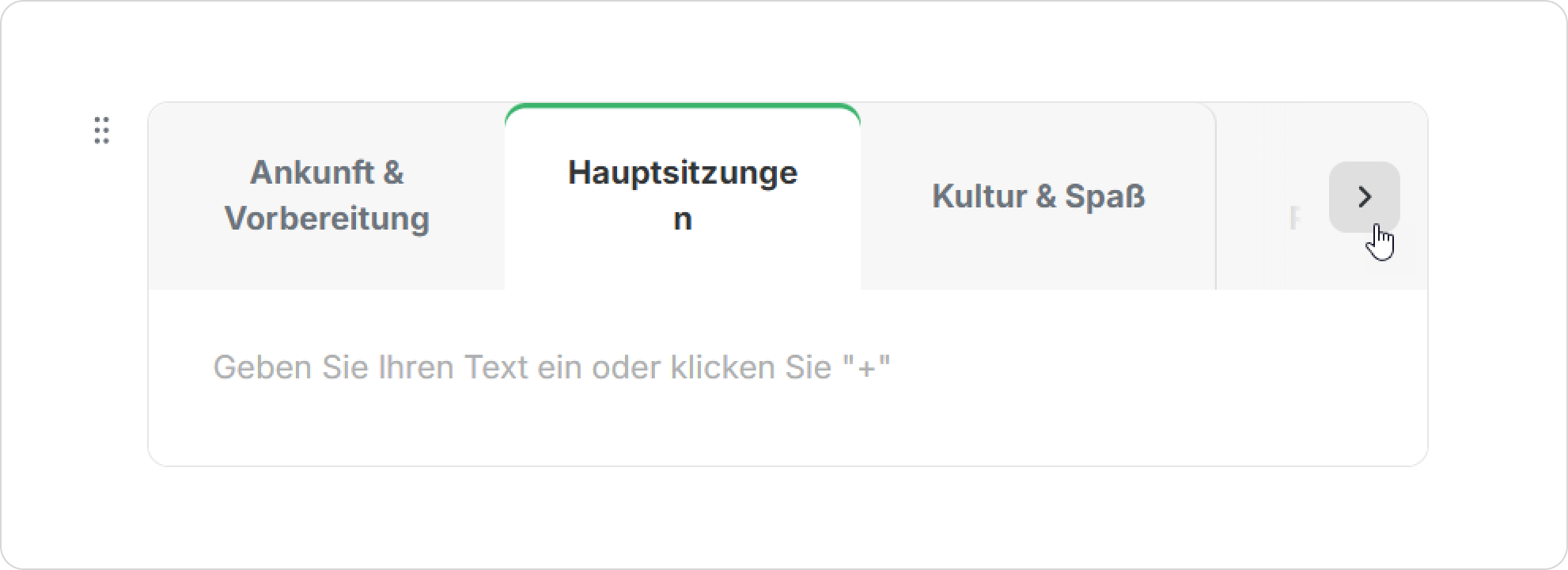The image size is (1568, 570).
Task: Click the active tab with the green top border
Action: (x=682, y=196)
